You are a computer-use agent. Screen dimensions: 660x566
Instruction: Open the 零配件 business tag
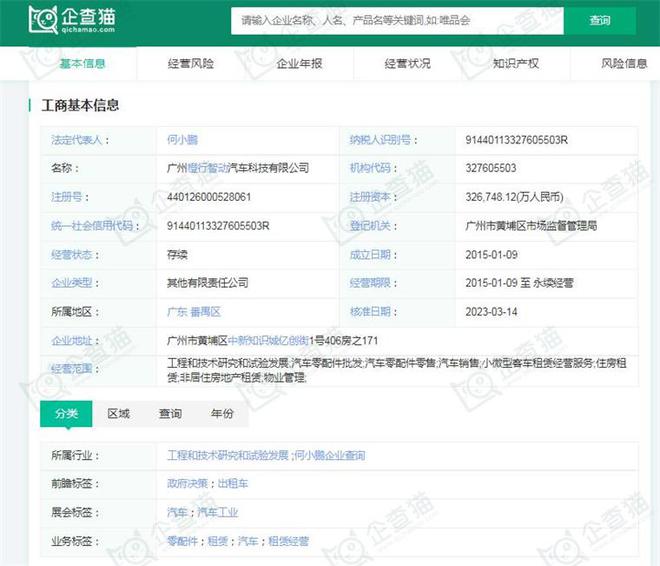182,541
